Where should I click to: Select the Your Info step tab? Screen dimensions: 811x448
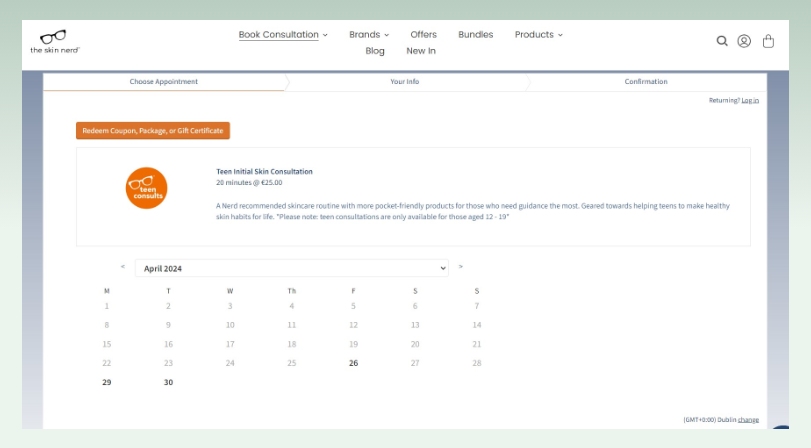tap(404, 82)
